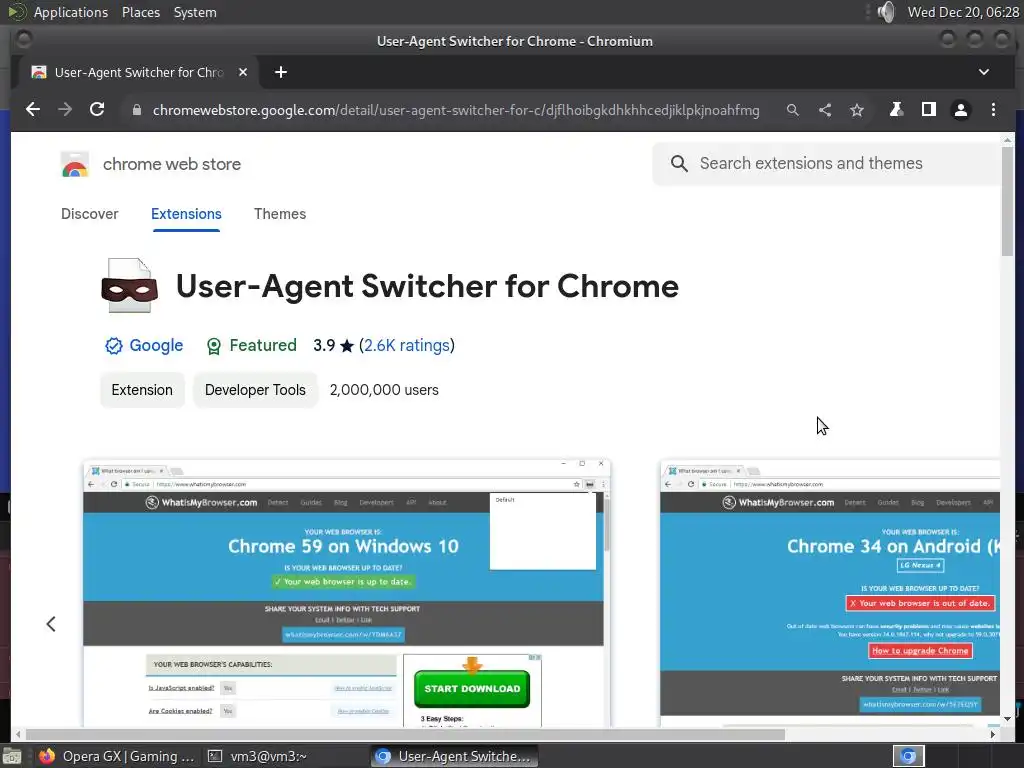Switch to Opera GX taskbar window
This screenshot has height=768, width=1024.
(x=116, y=756)
